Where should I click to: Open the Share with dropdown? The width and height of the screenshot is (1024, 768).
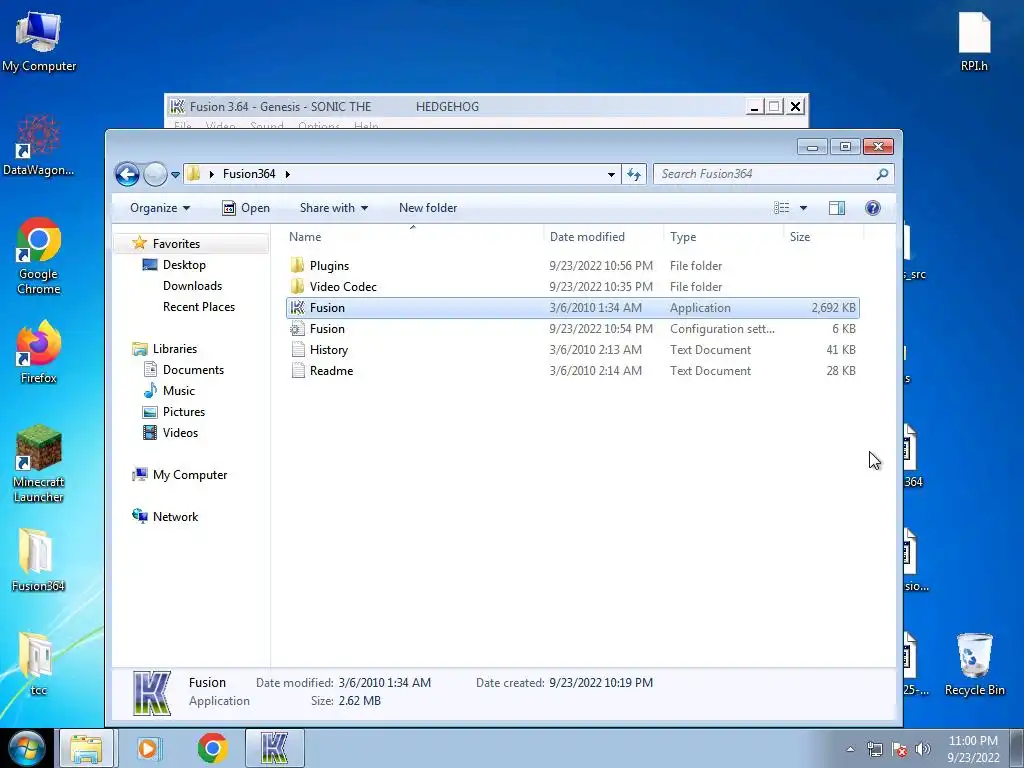coord(334,208)
